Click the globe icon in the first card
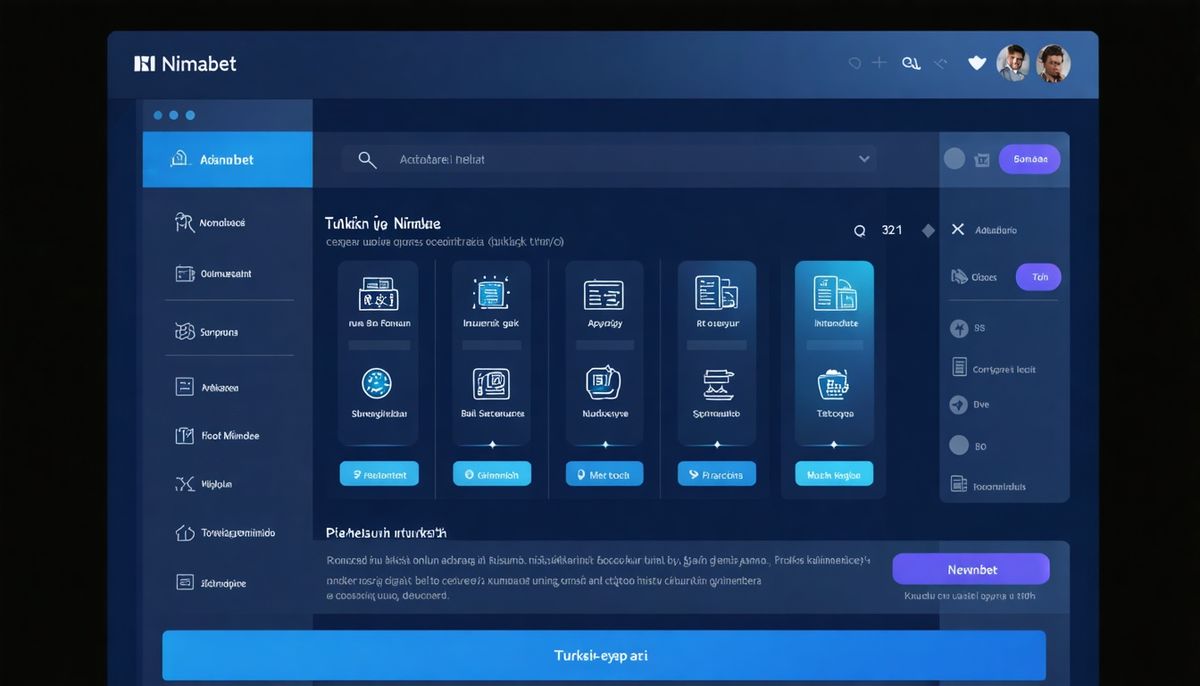 pos(377,382)
